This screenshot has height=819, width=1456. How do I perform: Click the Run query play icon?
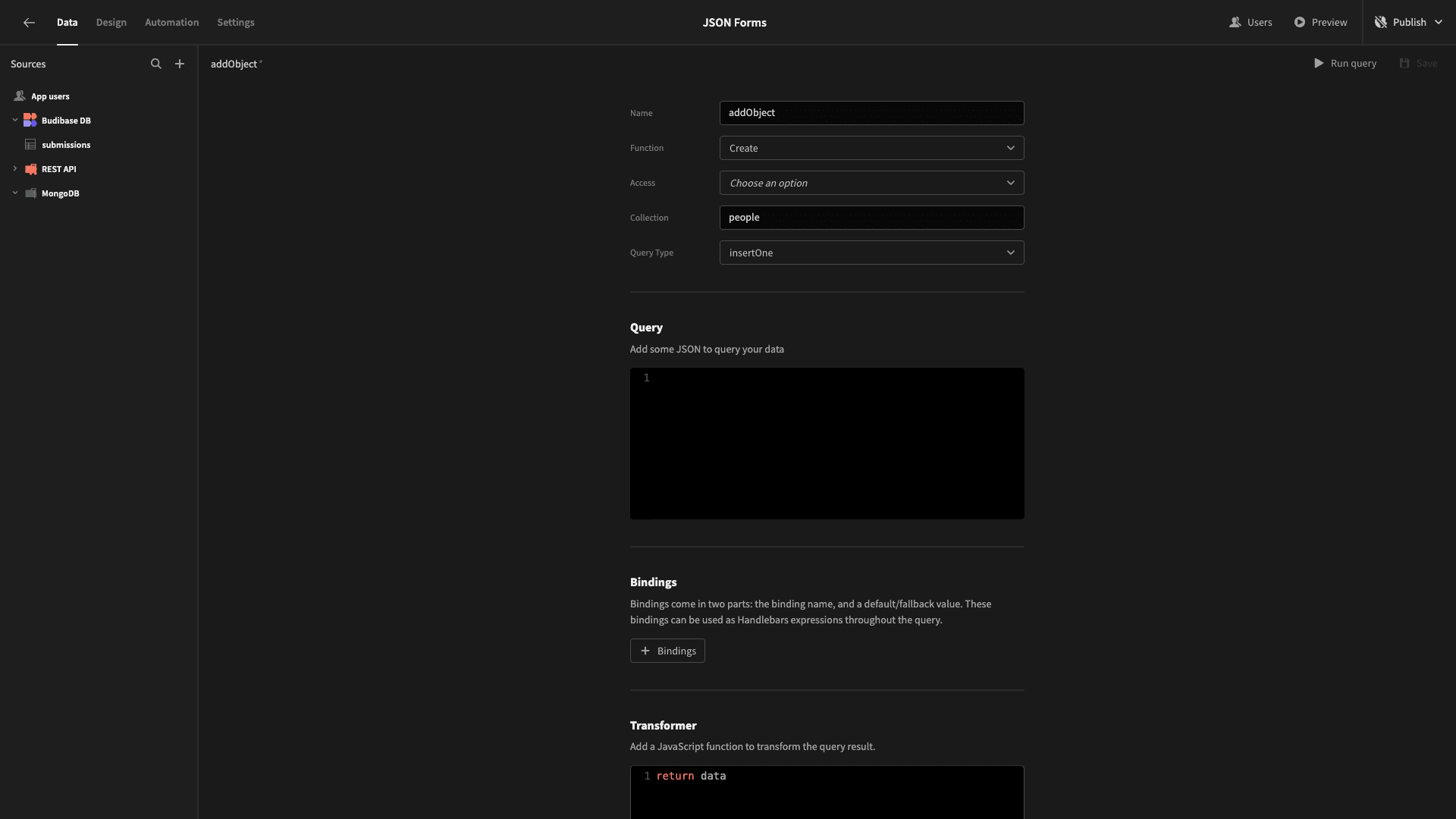click(x=1319, y=64)
